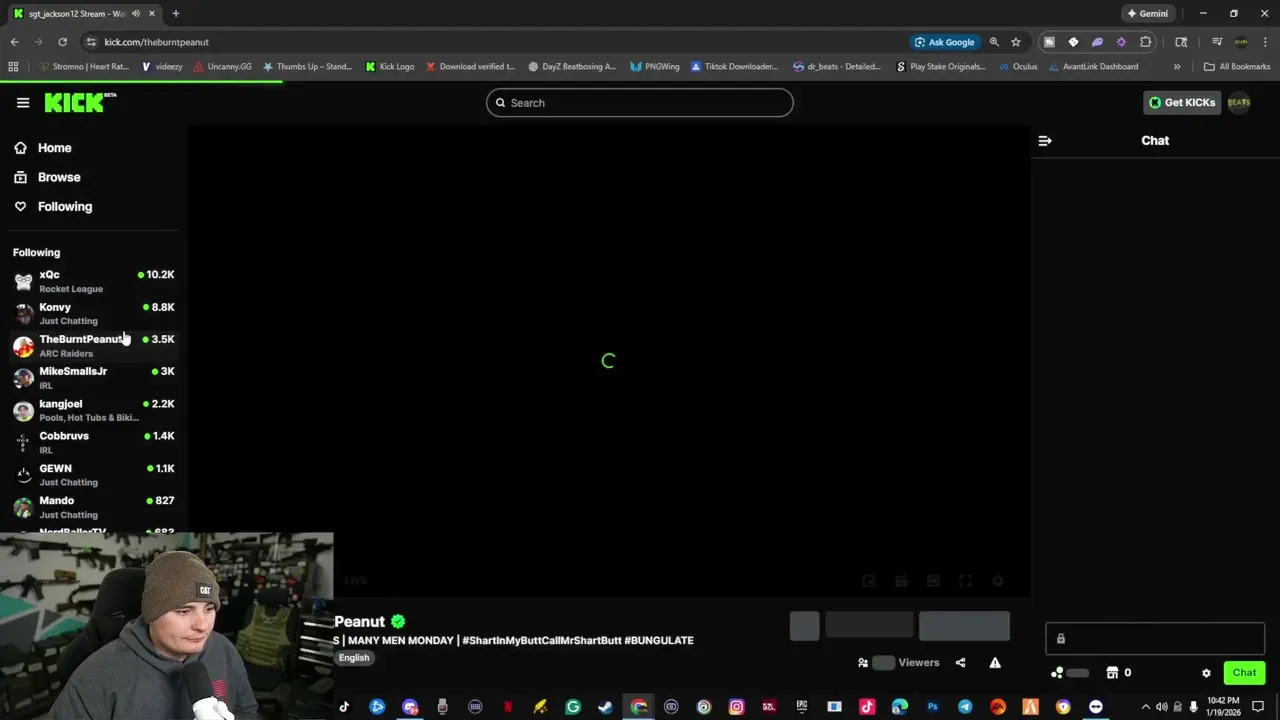
Task: Show hidden system tray icons
Action: (x=1145, y=707)
